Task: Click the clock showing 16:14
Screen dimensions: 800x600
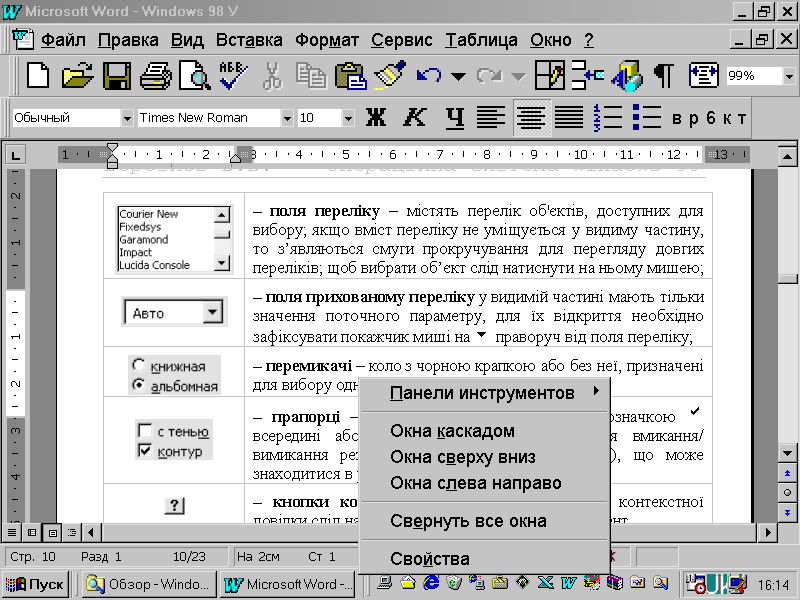Action: [x=773, y=584]
